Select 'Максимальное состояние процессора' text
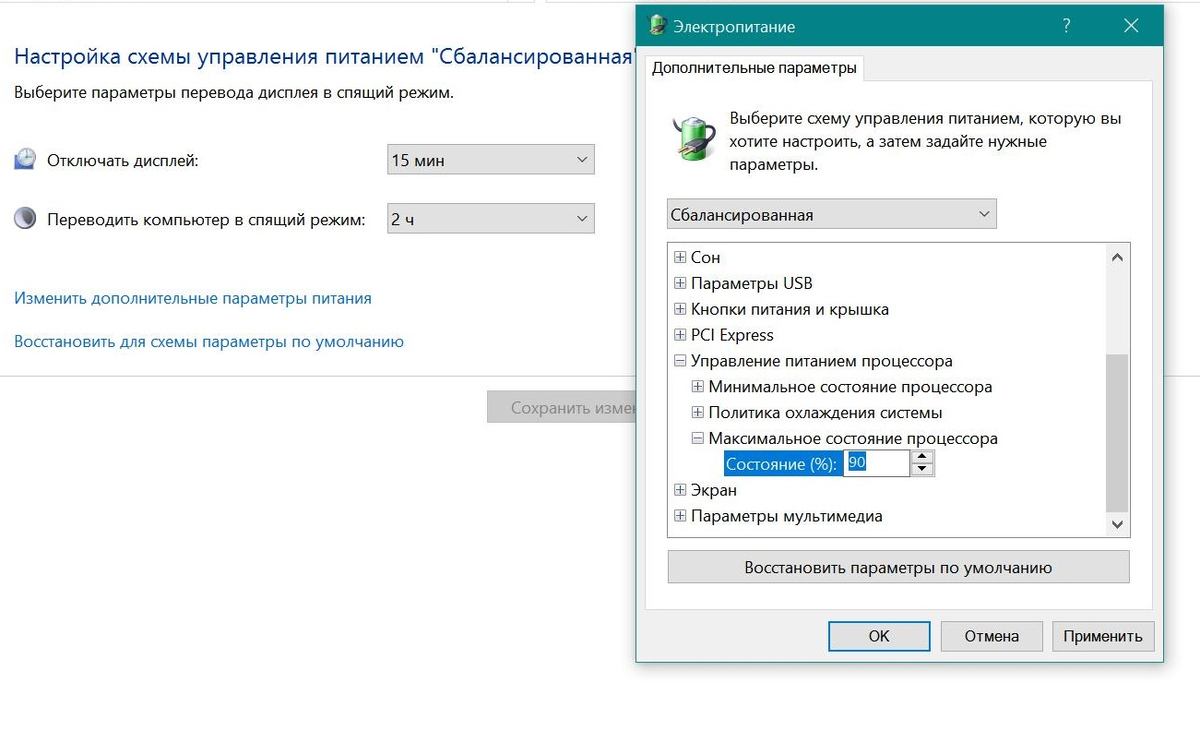The image size is (1200, 743). tap(853, 438)
